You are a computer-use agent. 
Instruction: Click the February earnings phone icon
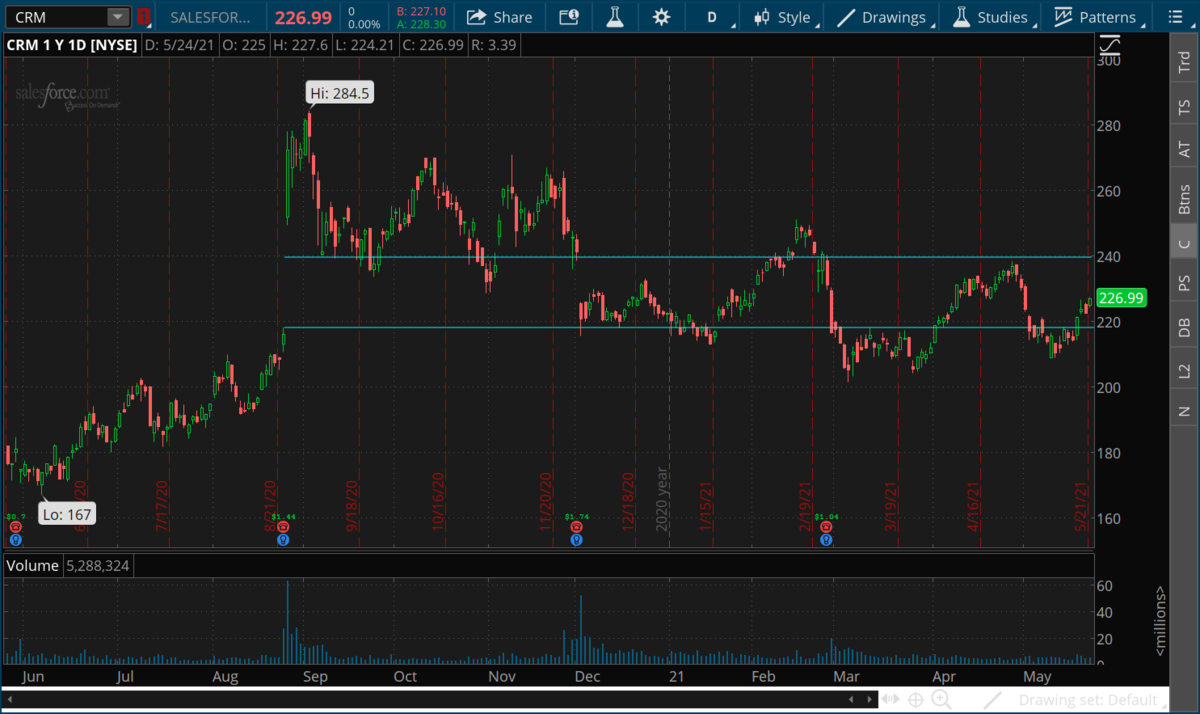[x=825, y=527]
